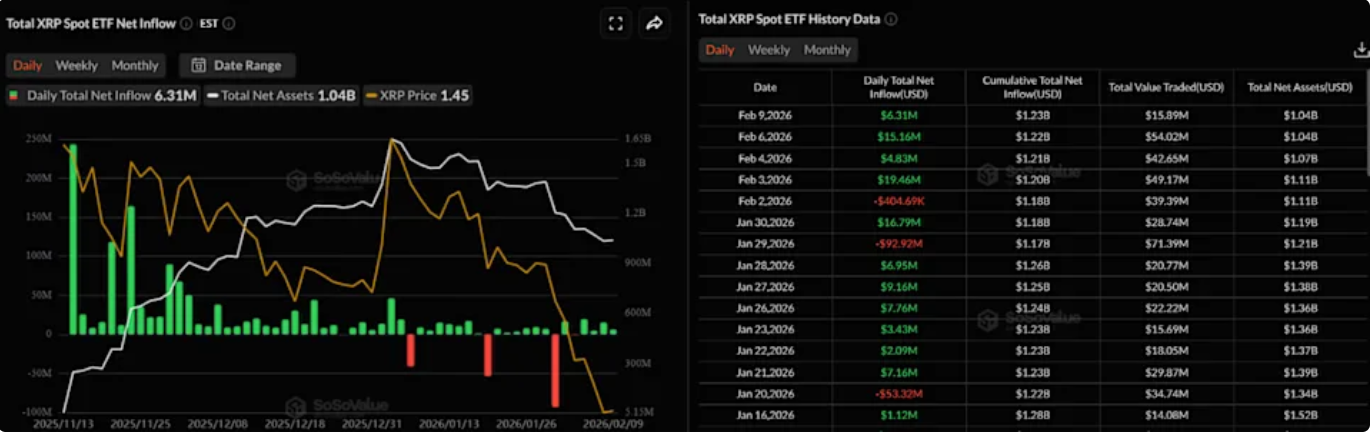Viewport: 1371px width, 434px height.
Task: Click the -$404.69K outflow value
Action: [x=899, y=201]
